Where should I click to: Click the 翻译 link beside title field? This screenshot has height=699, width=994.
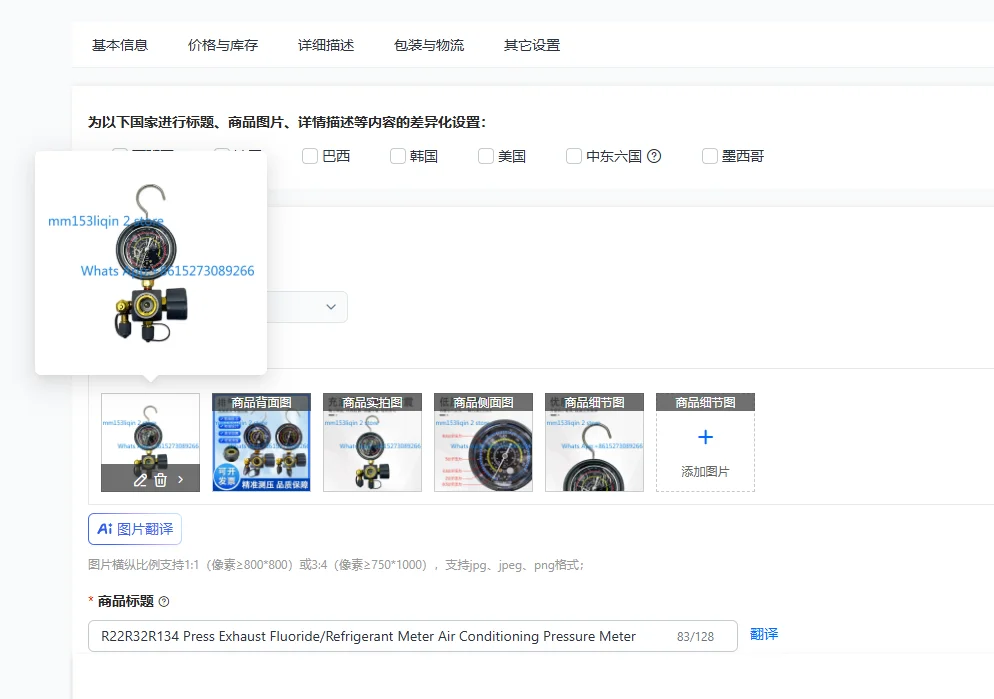(764, 634)
